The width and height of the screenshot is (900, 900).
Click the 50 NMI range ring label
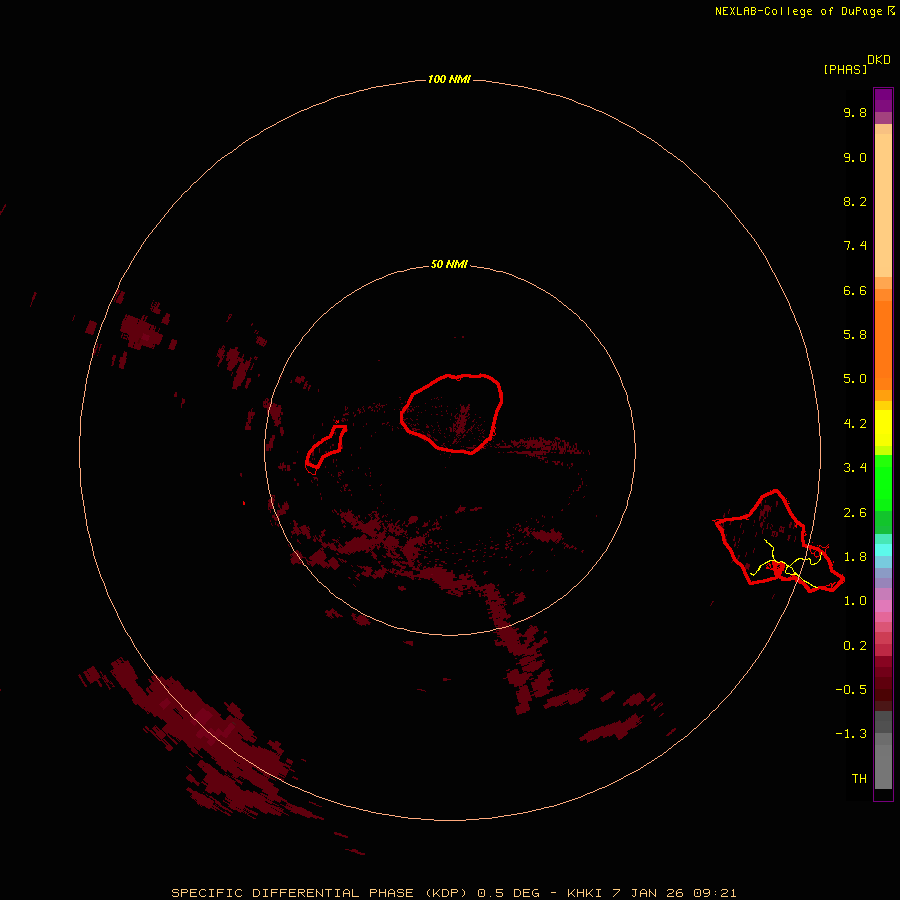click(449, 264)
